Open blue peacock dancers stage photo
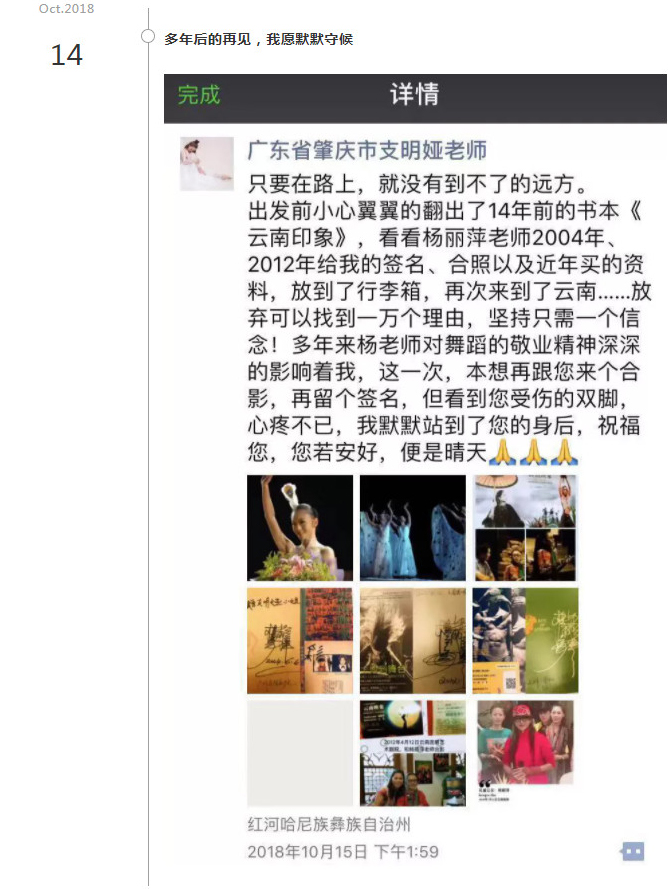 tap(413, 528)
